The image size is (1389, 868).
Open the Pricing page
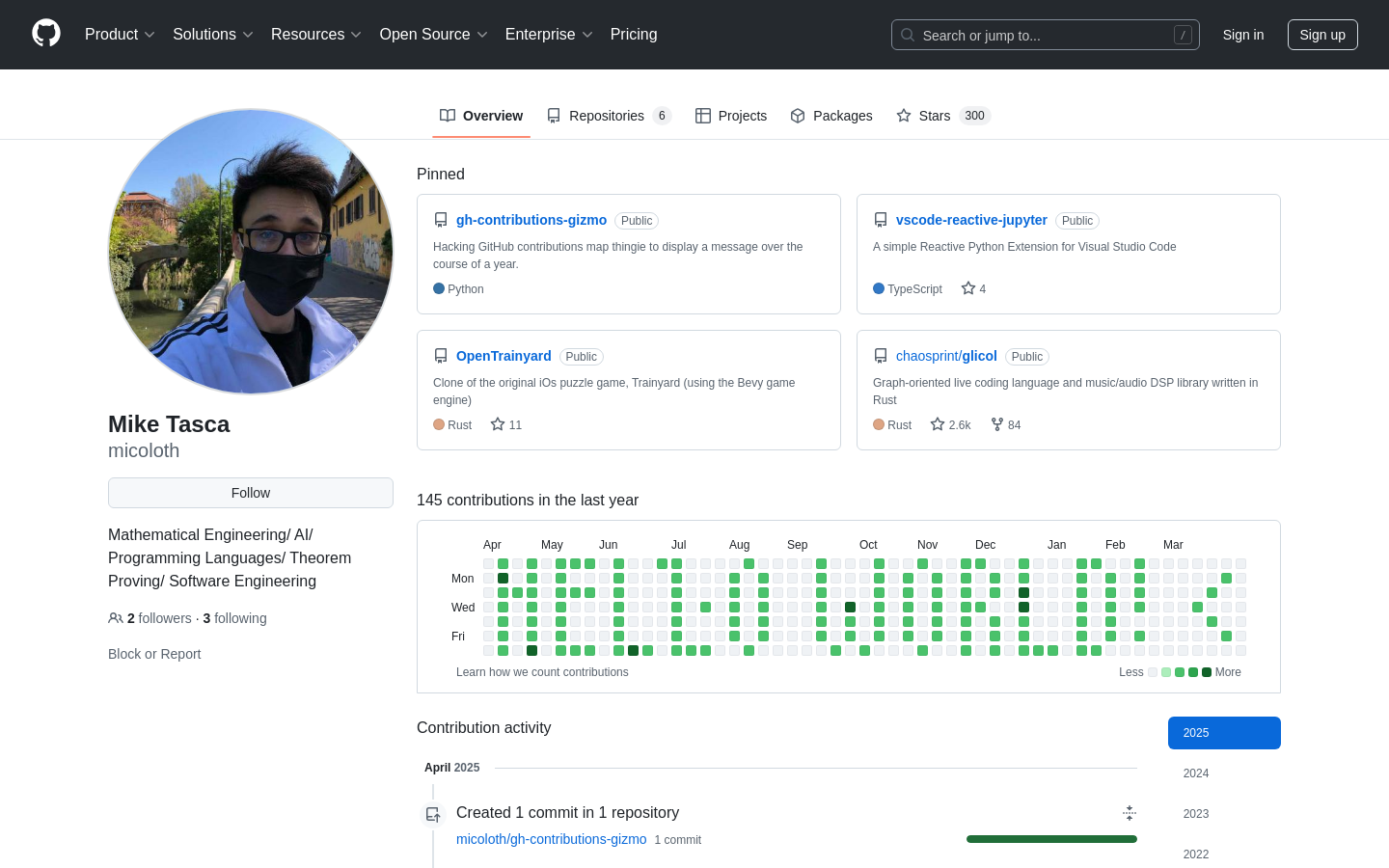634,35
